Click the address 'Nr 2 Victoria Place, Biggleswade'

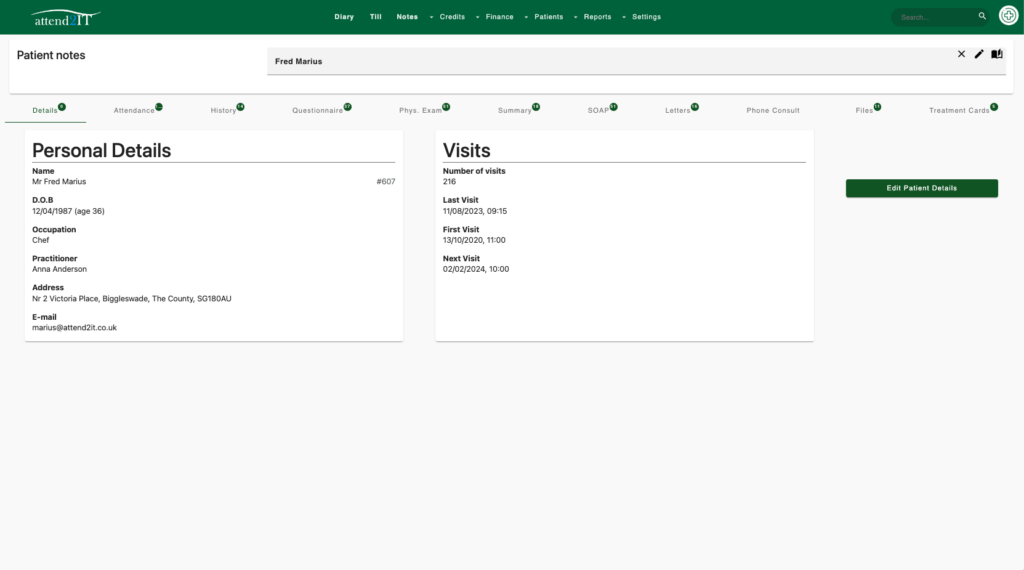[90, 298]
